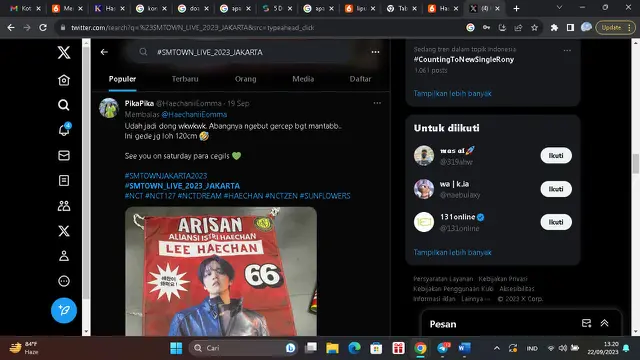
Task: Expand the Pesan messages drawer
Action: pos(604,323)
